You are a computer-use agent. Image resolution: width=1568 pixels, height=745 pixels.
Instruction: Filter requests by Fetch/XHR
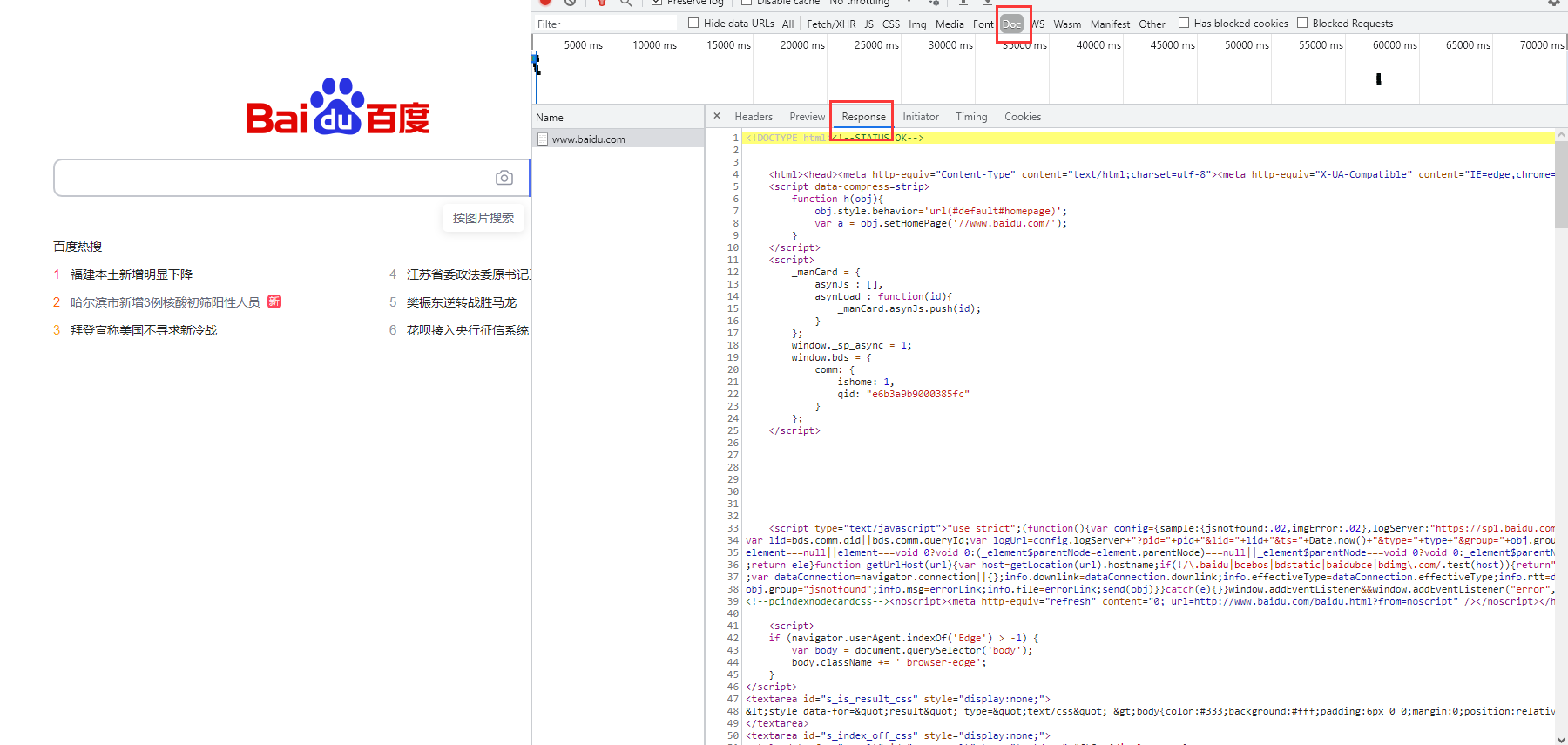831,24
